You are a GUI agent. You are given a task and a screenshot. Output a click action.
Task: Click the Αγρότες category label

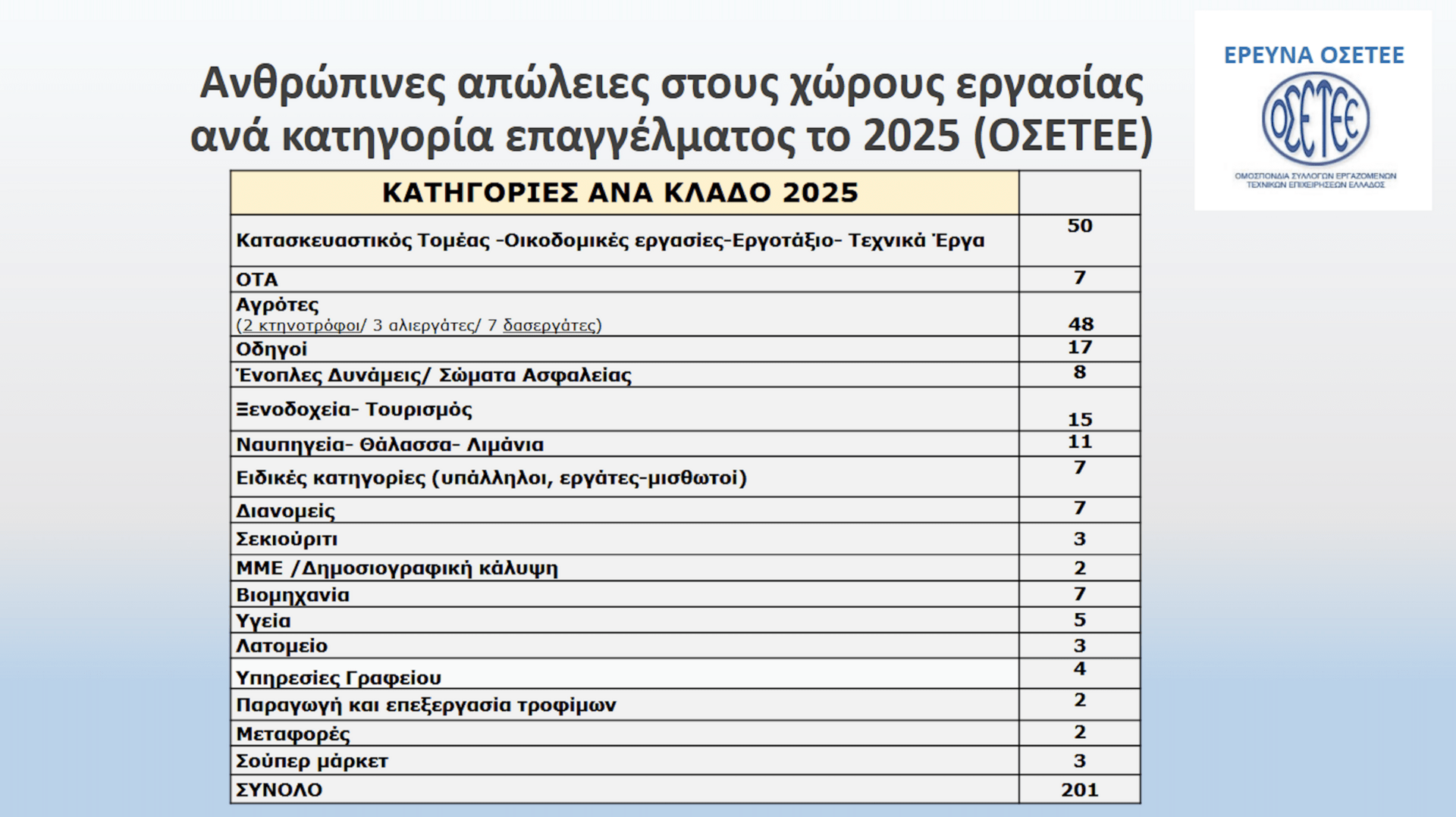278,305
